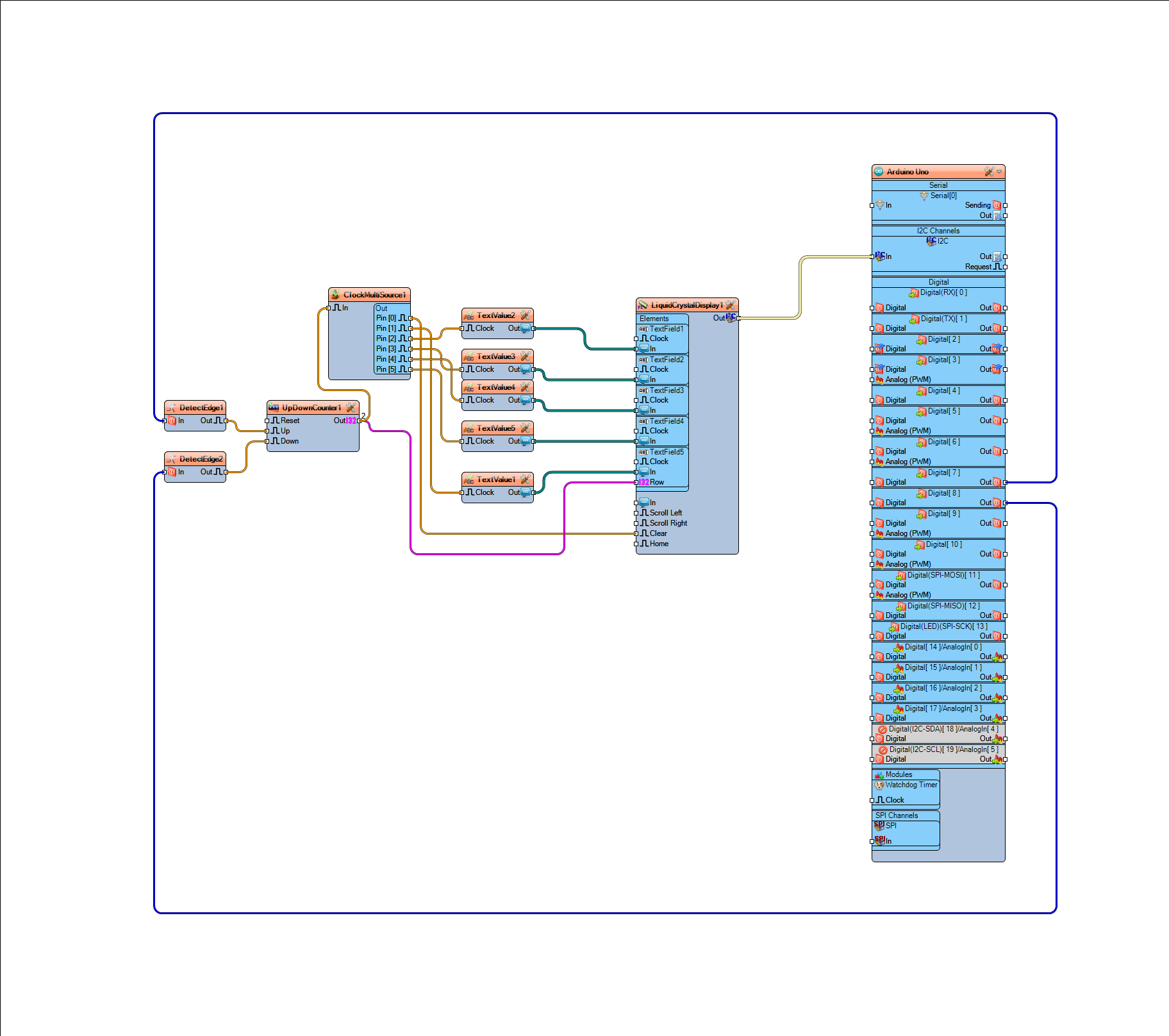The width and height of the screenshot is (1169, 1036).
Task: Click the I2C Channels section header
Action: click(938, 231)
